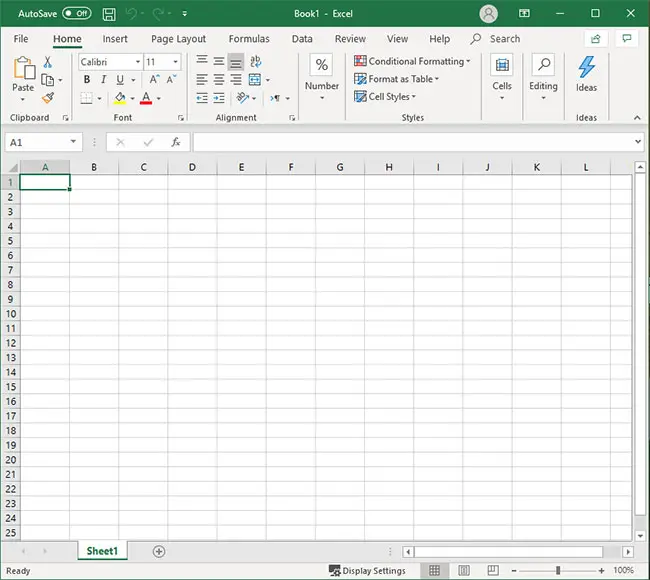Open the Calibri font name dropdown
Screen dimensions: 650x580
[110, 62]
